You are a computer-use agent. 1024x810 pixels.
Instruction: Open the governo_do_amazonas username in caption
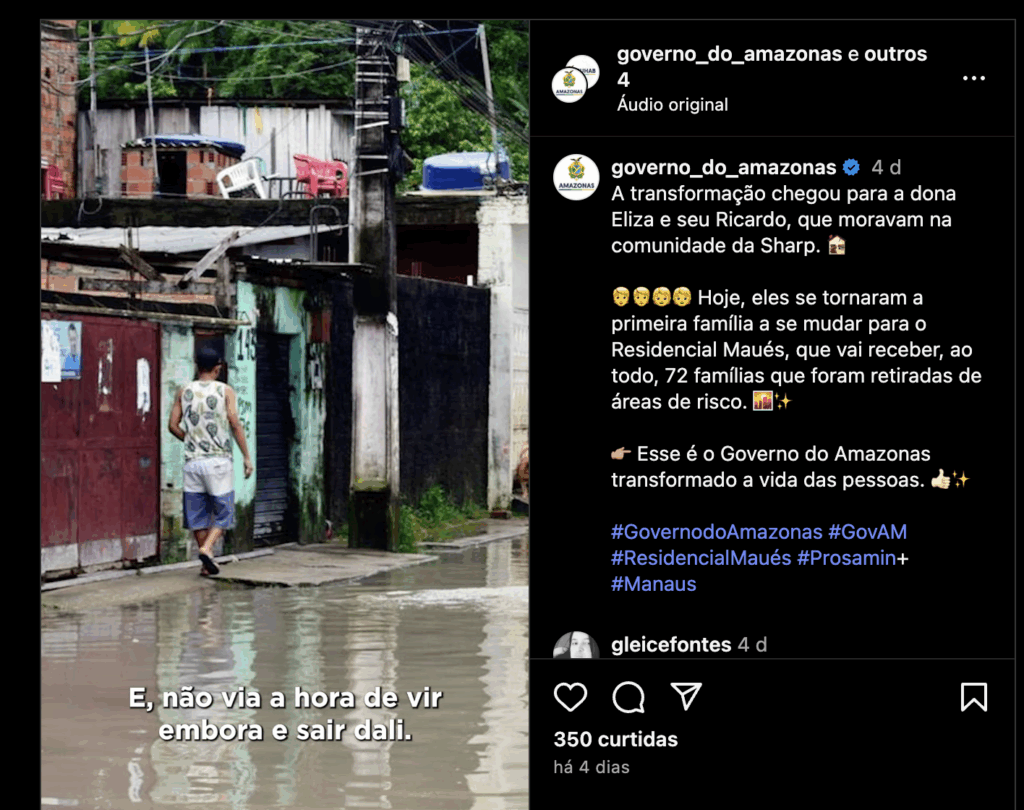[724, 168]
